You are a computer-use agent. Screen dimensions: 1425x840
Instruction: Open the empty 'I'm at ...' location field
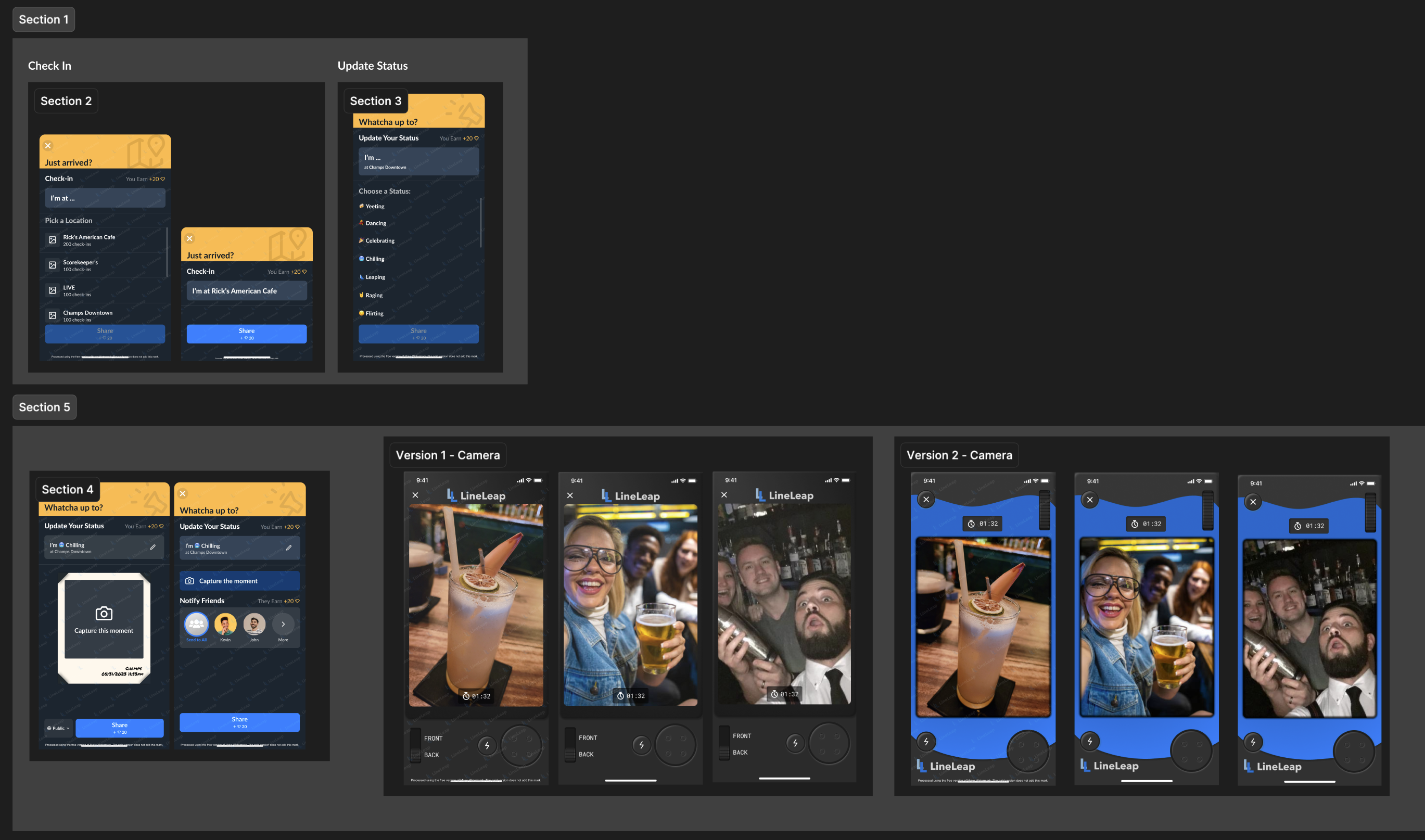click(x=105, y=198)
